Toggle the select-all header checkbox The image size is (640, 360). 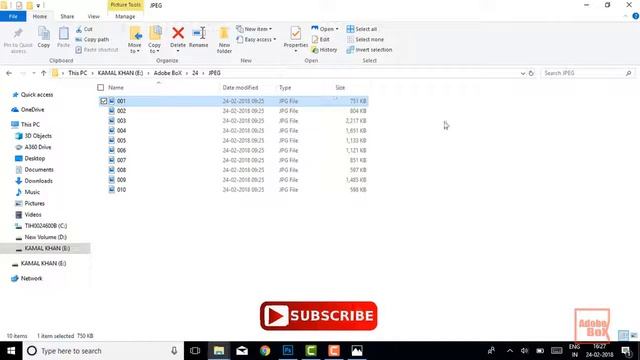(x=100, y=87)
